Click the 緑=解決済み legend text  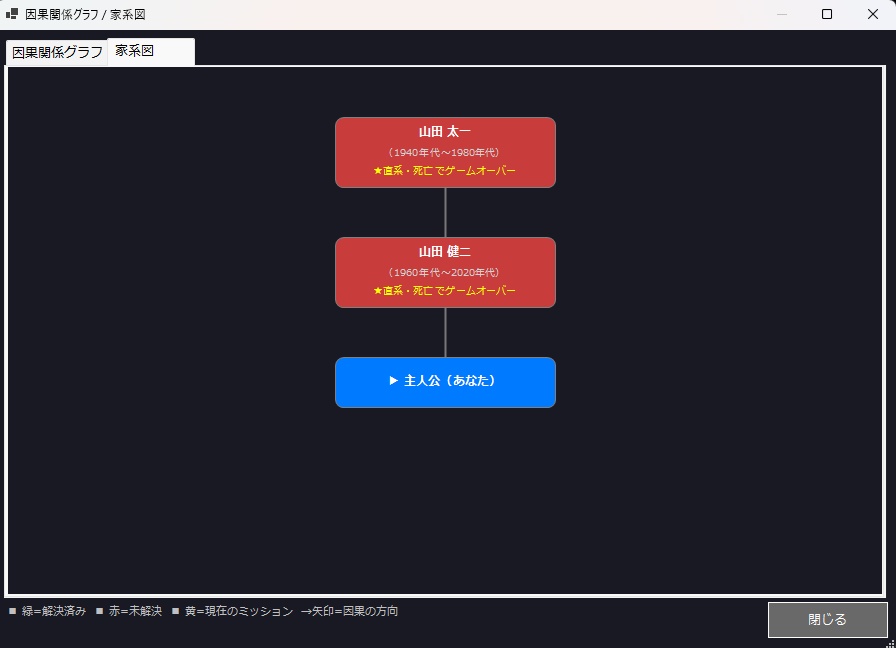54,611
